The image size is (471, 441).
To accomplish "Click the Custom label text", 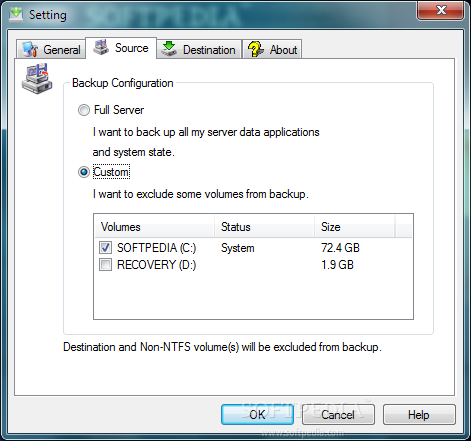I will (x=111, y=172).
